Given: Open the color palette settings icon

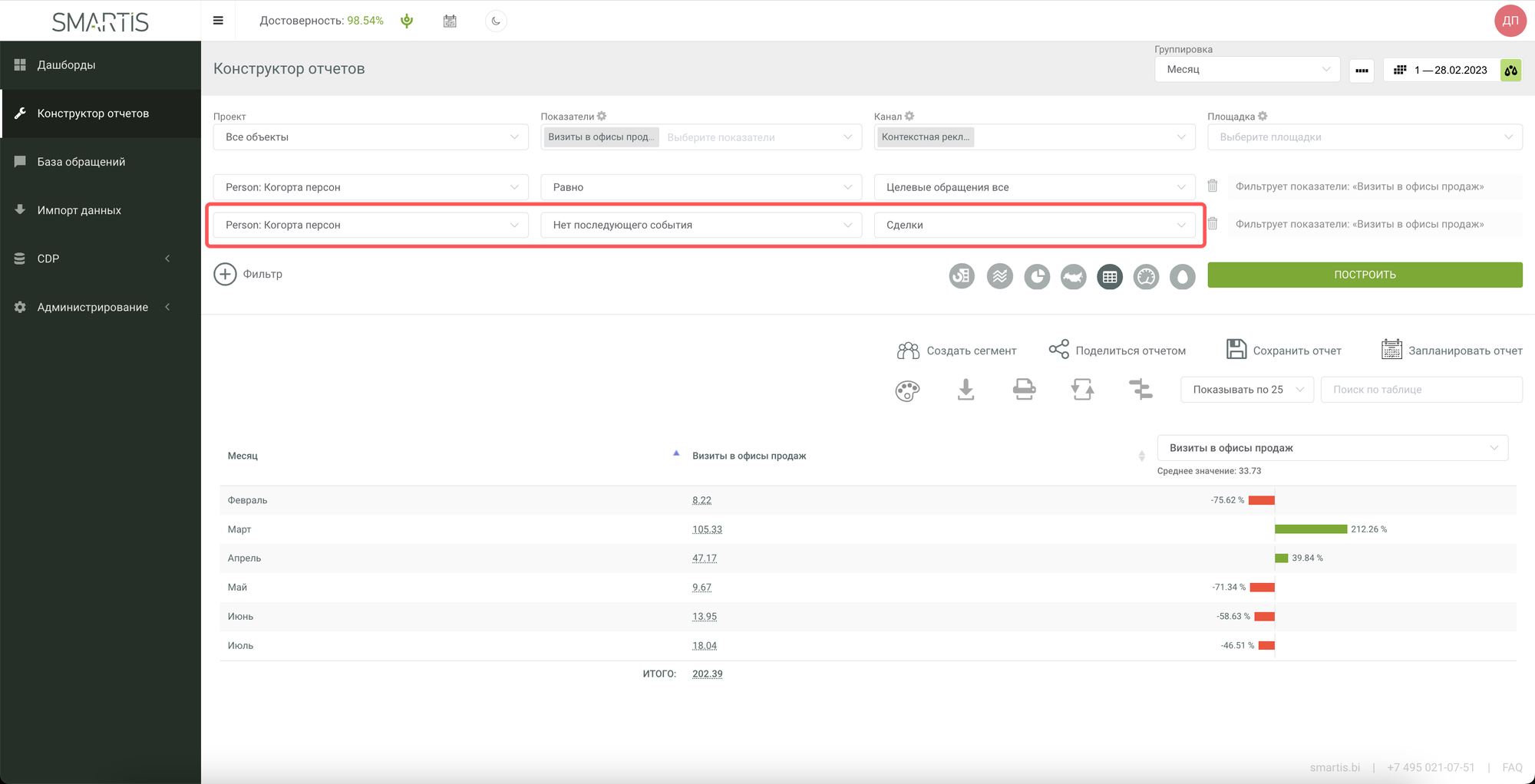Looking at the screenshot, I should click(x=907, y=390).
